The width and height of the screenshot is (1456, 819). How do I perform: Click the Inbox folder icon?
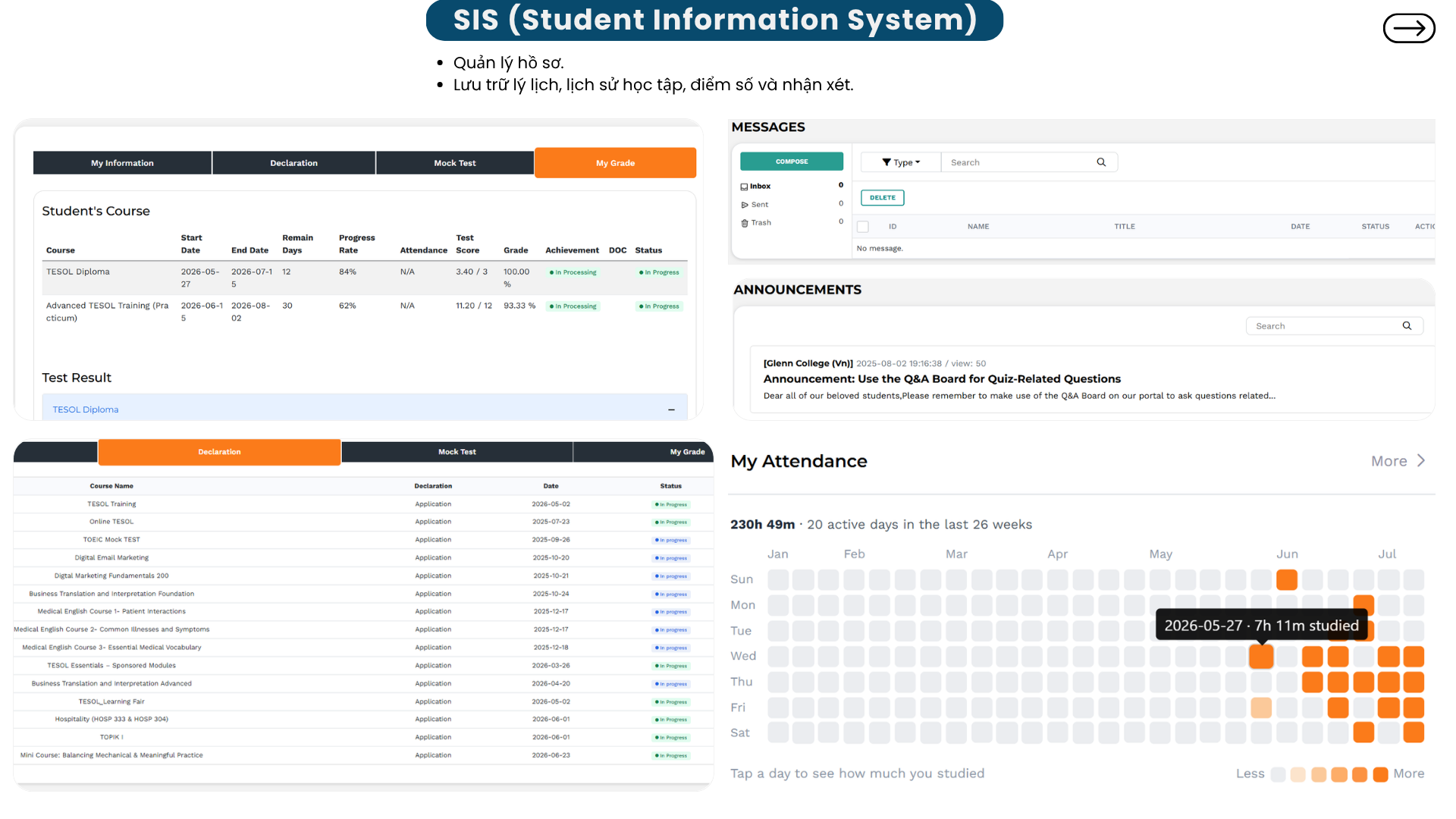click(x=744, y=187)
